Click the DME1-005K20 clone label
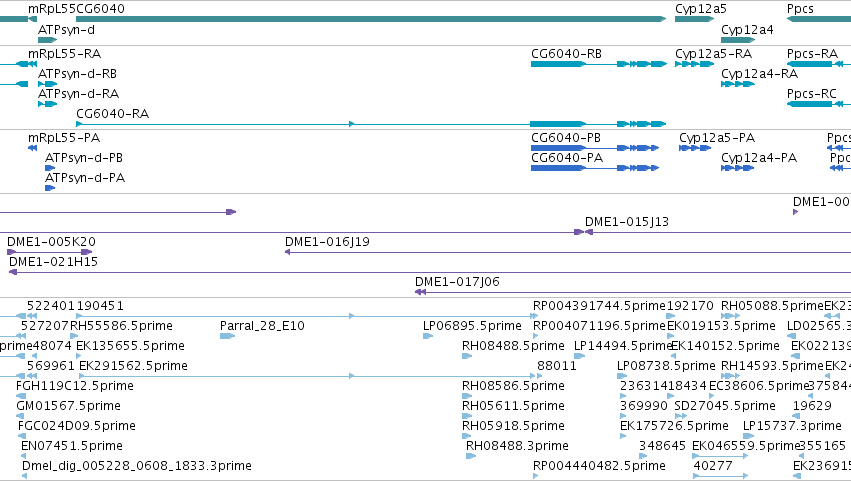This screenshot has width=851, height=481. click(52, 242)
